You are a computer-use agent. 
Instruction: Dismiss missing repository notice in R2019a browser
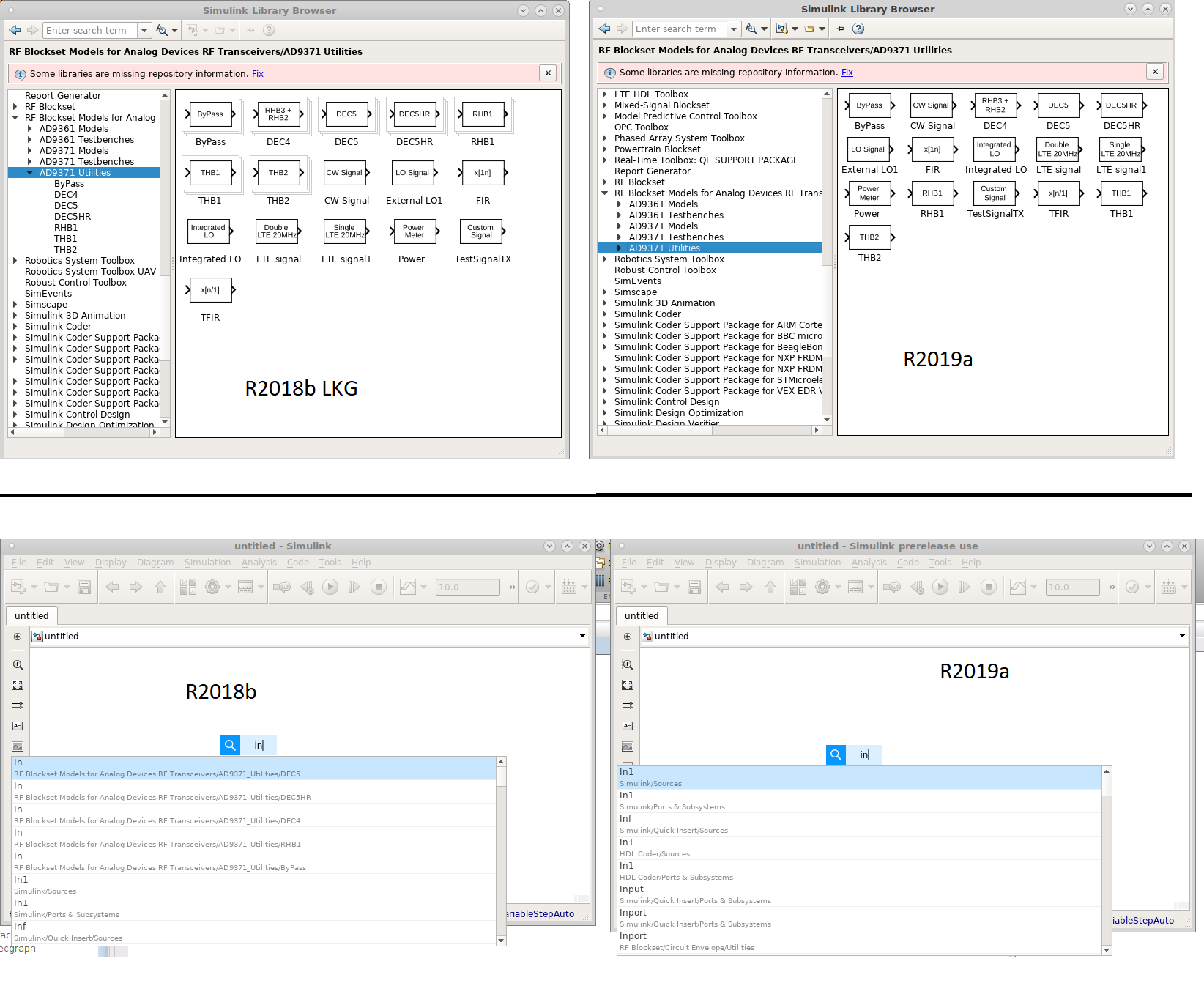coord(1155,71)
